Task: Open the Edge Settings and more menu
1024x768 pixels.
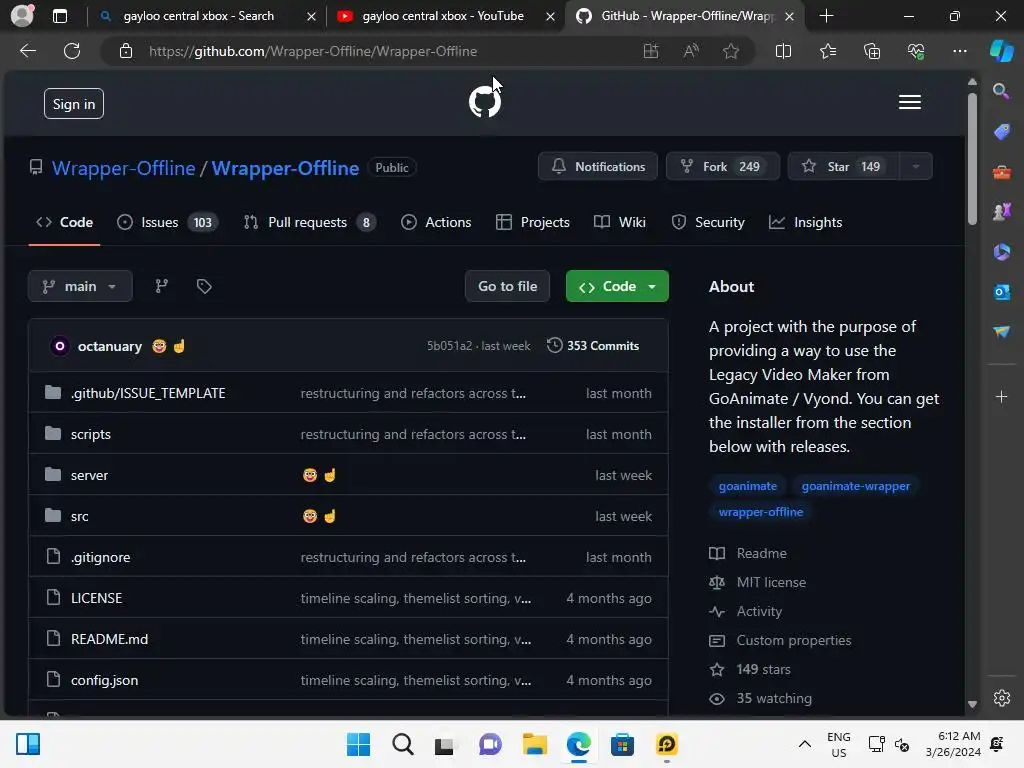Action: pos(959,51)
